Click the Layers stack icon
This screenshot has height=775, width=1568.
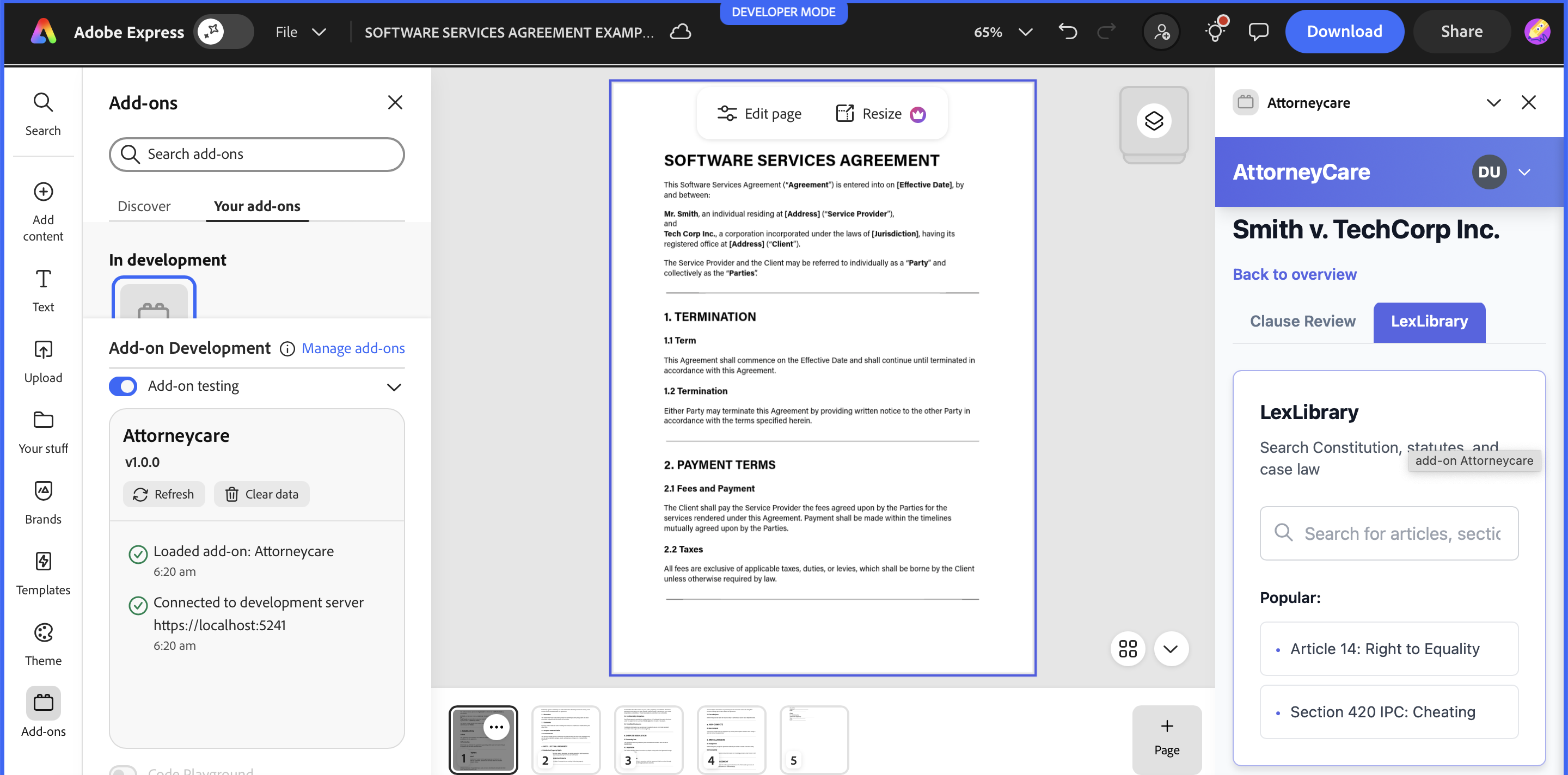pyautogui.click(x=1154, y=120)
